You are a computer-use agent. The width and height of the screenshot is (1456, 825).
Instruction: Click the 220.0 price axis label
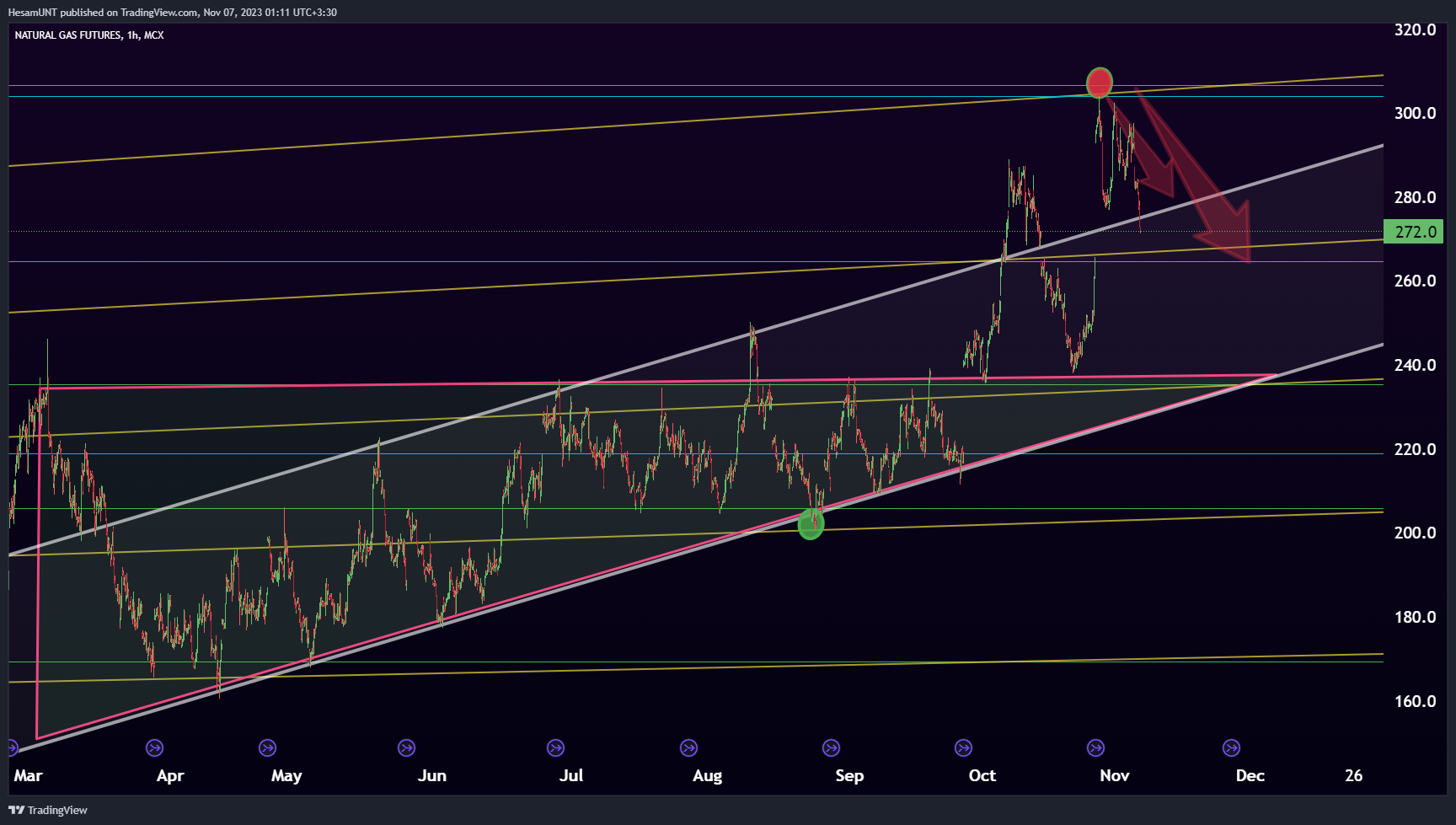point(1415,449)
